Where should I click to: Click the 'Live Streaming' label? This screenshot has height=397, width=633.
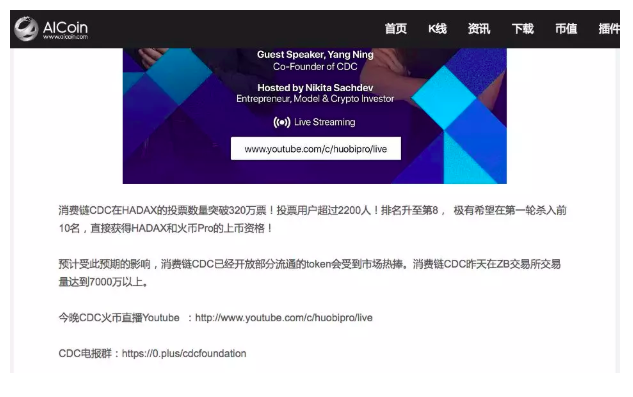(325, 122)
